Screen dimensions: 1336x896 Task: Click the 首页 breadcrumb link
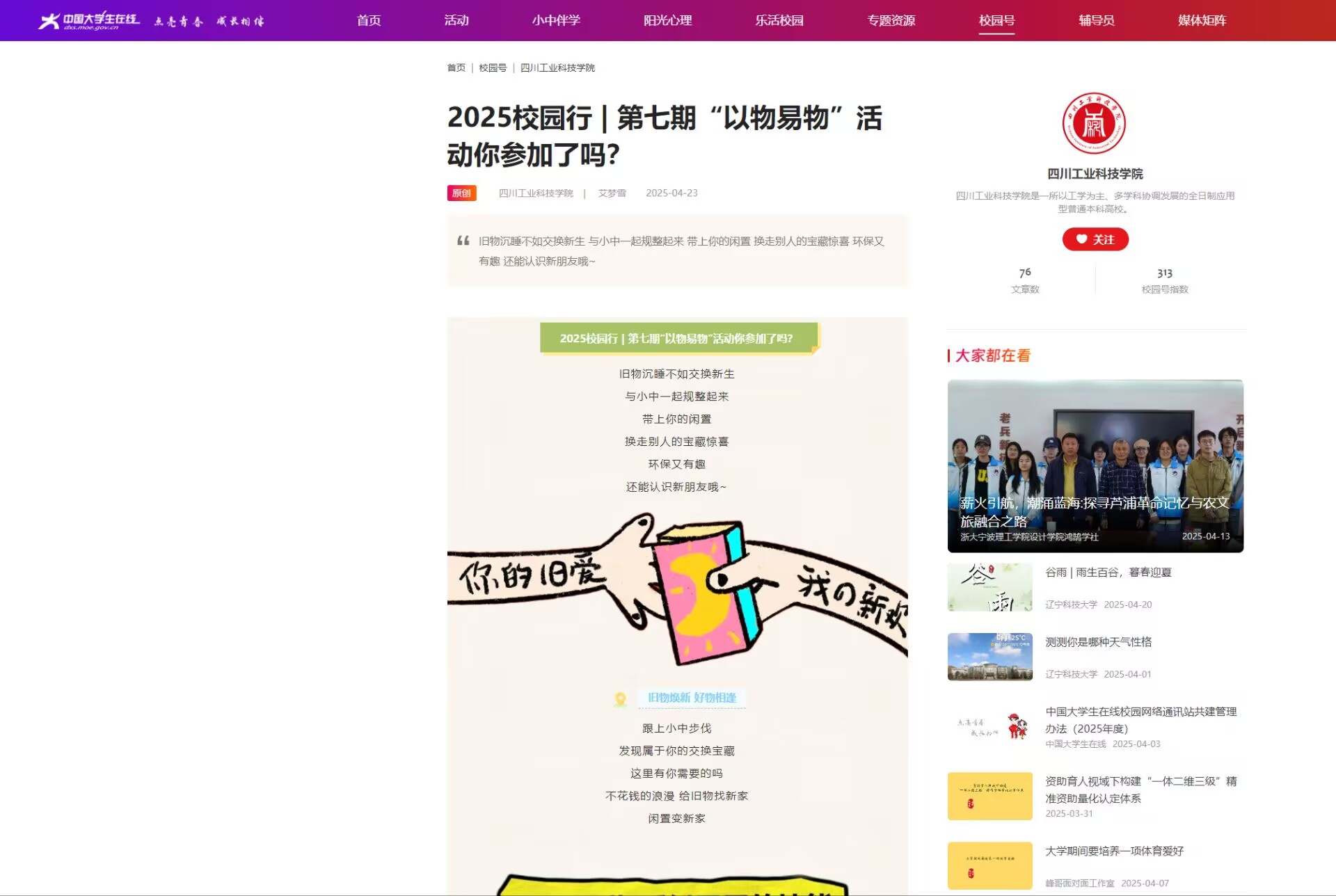click(456, 67)
